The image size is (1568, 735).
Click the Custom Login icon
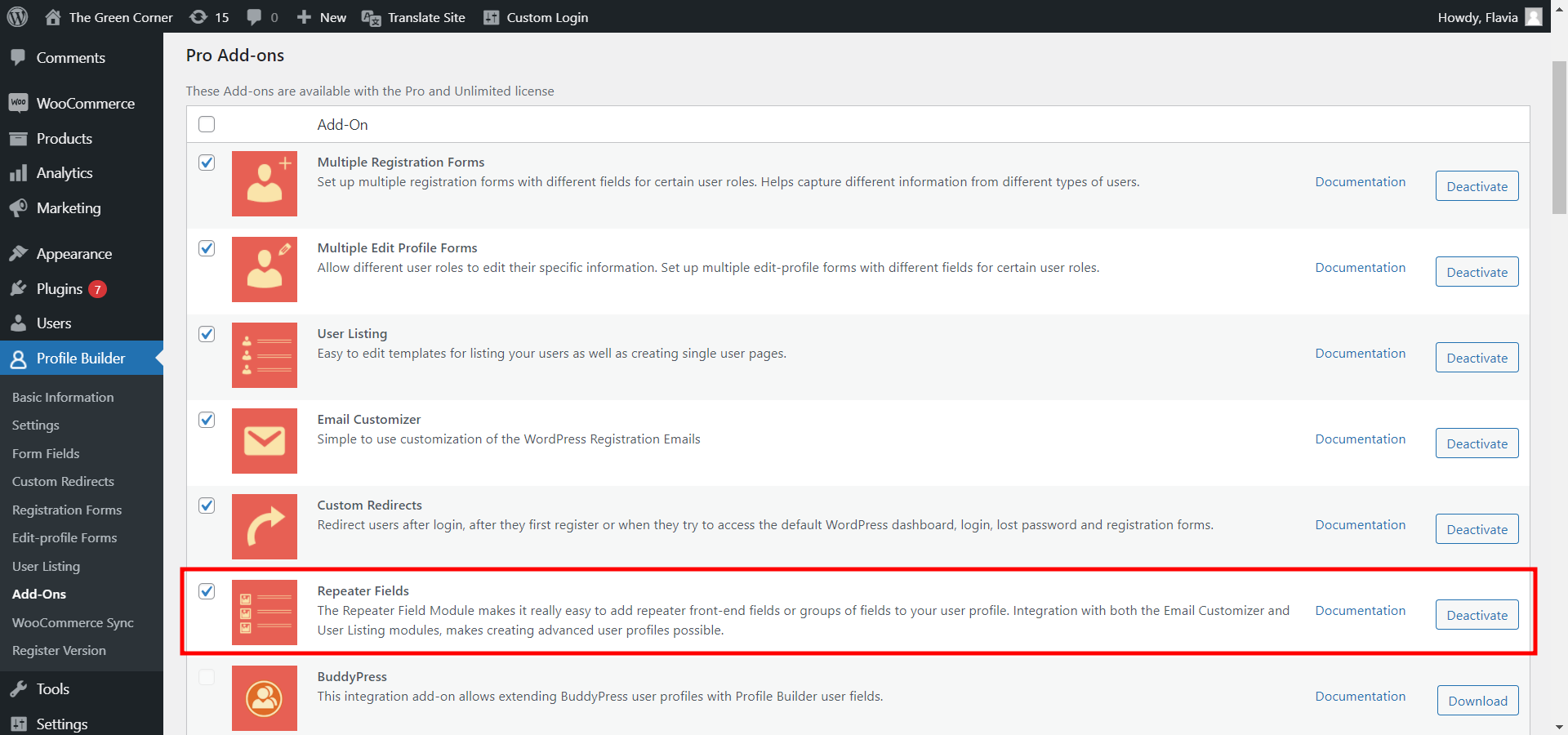point(491,17)
